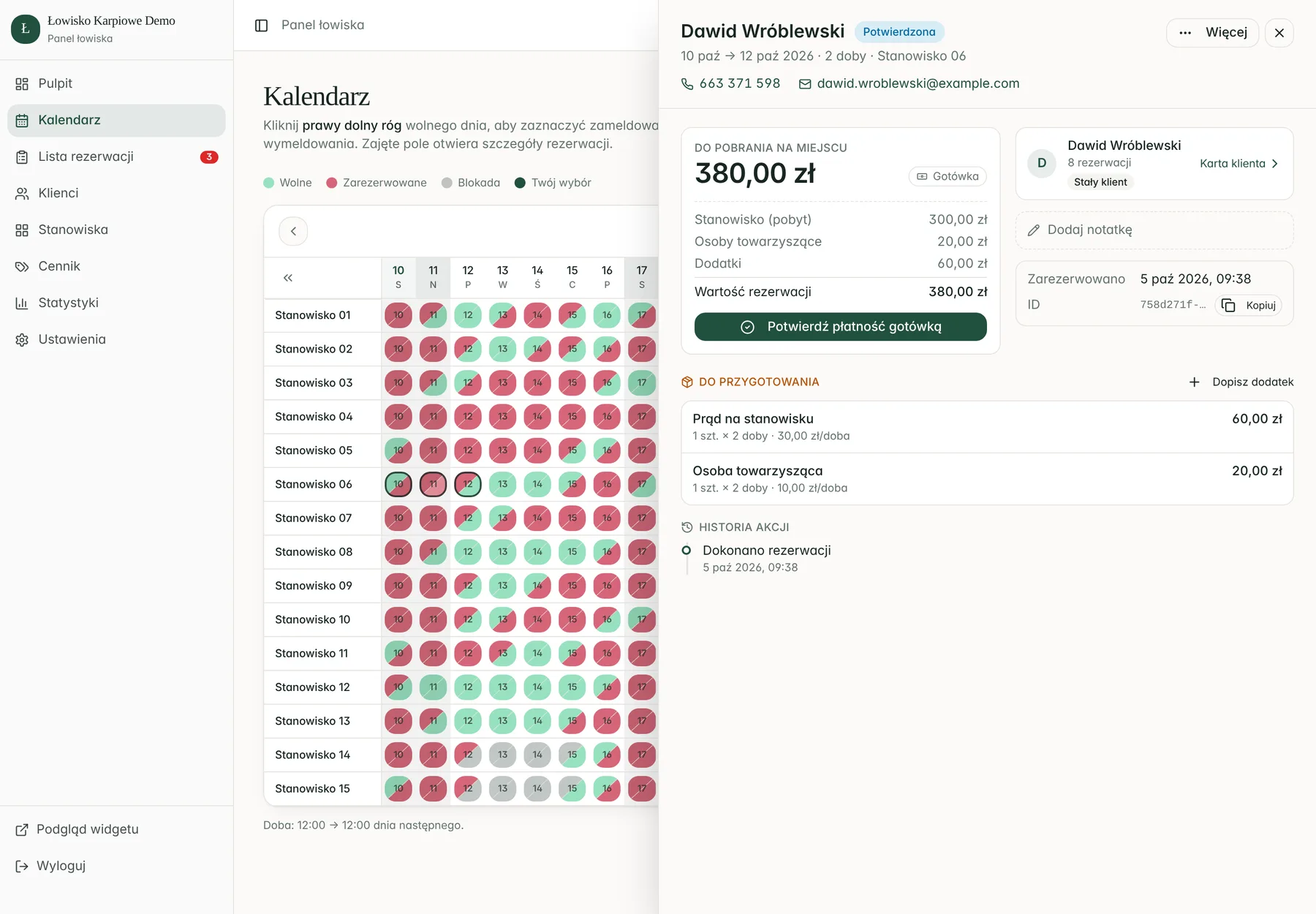Click Dopisz dodatek to add an extra
The image size is (1316, 914).
pyautogui.click(x=1241, y=382)
